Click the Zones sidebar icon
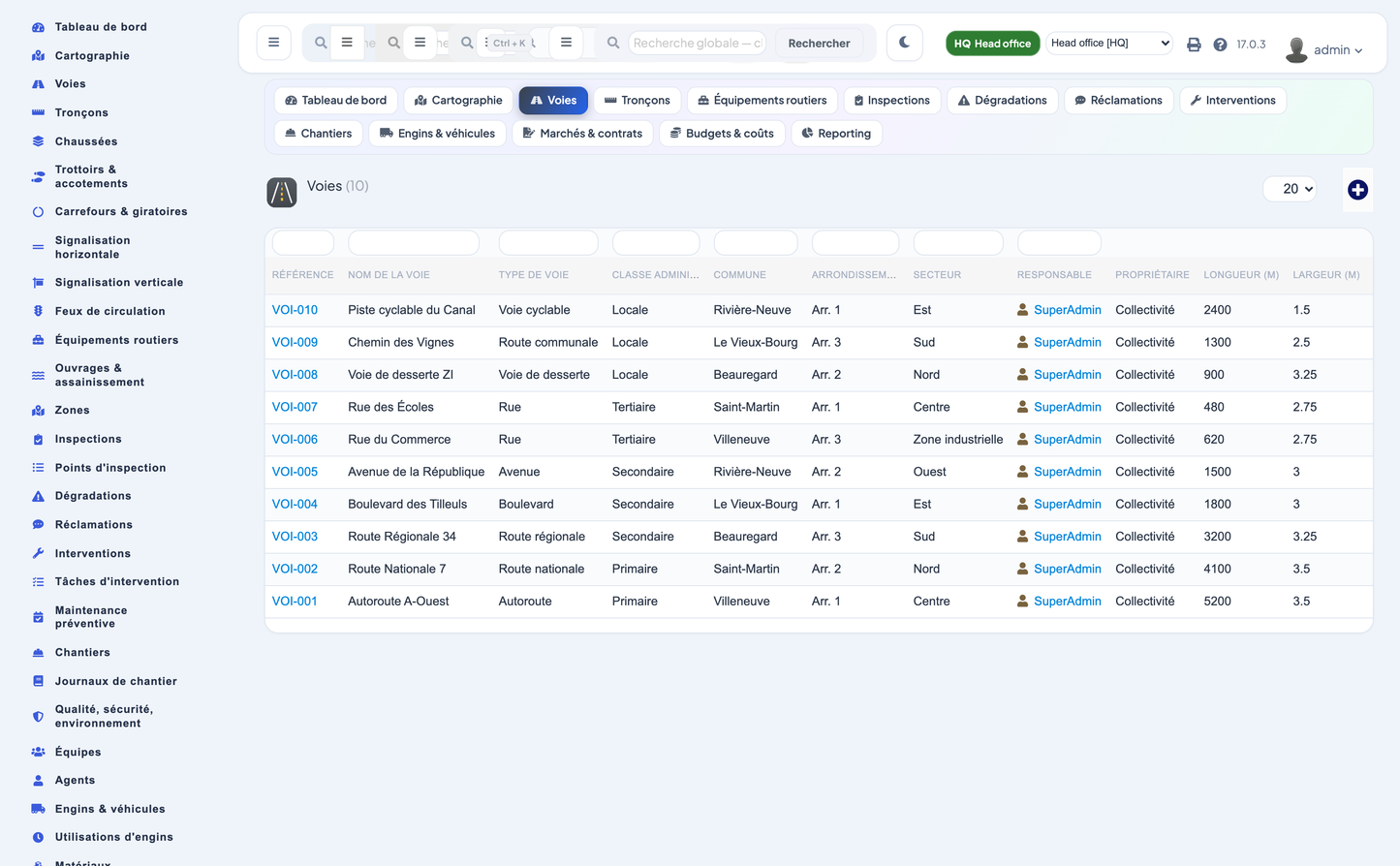1400x866 pixels. (38, 411)
